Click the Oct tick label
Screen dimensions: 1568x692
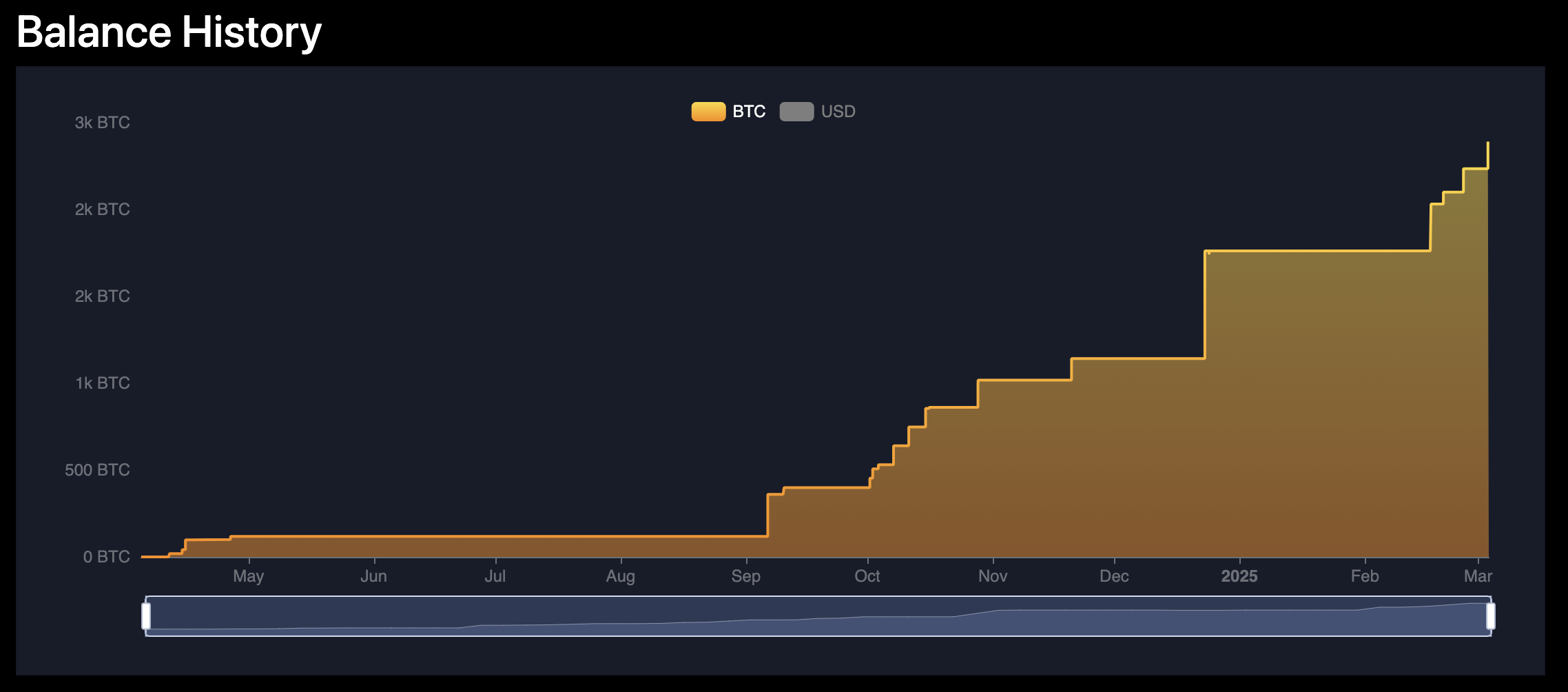click(867, 576)
